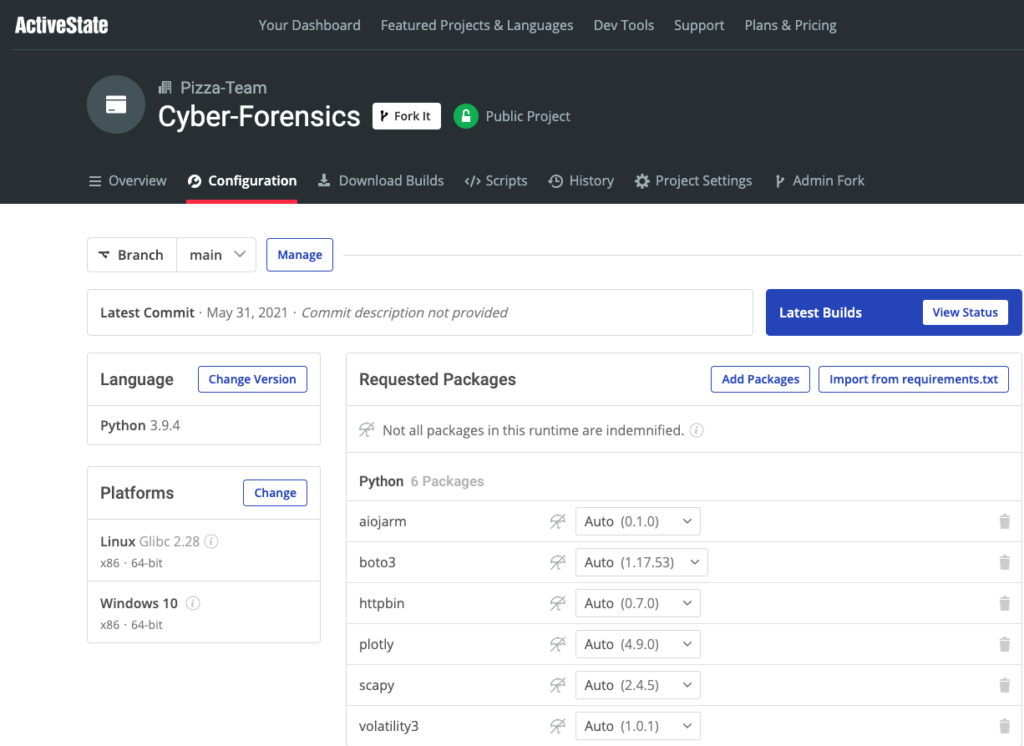Screen dimensions: 1024x746
Task: Click the round project avatar icon
Action: [x=116, y=104]
